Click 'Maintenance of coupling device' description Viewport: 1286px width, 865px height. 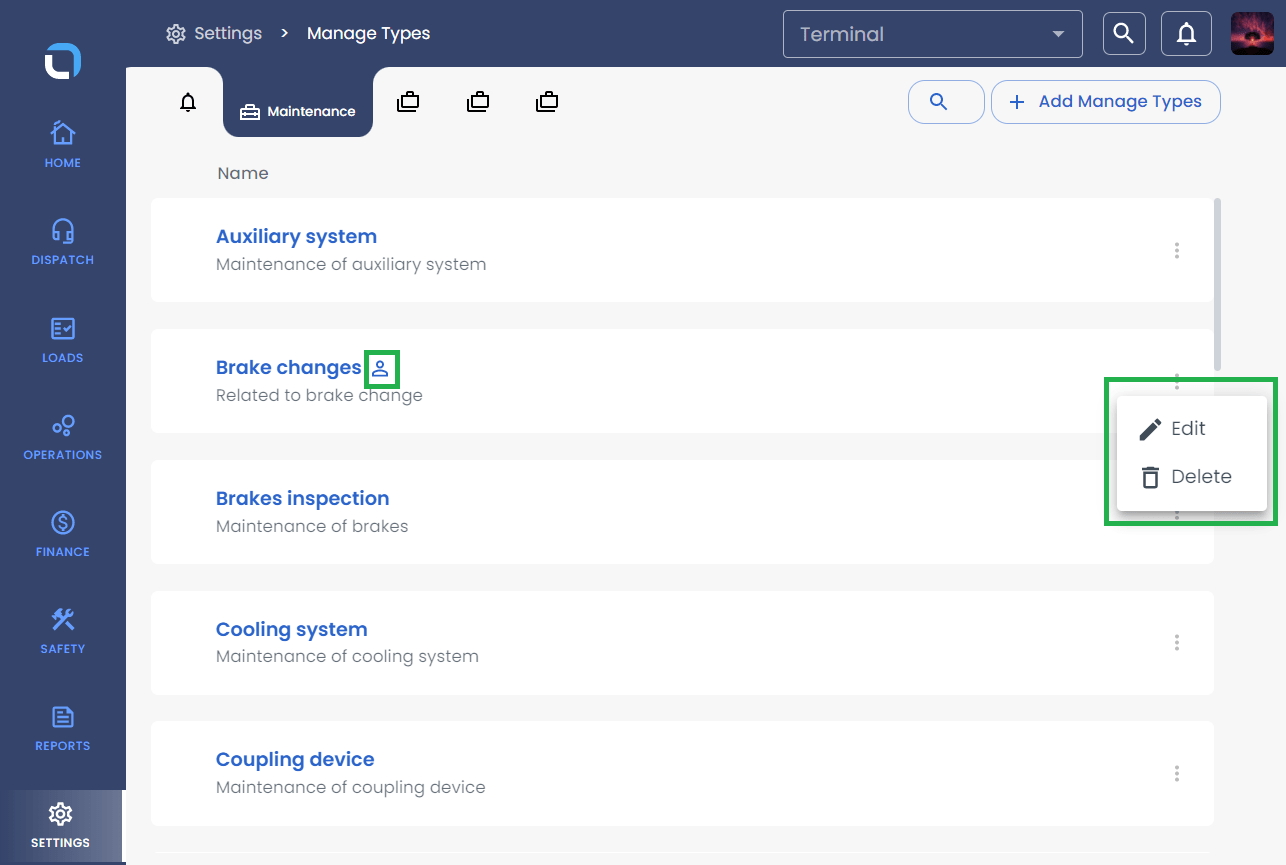[x=351, y=788]
